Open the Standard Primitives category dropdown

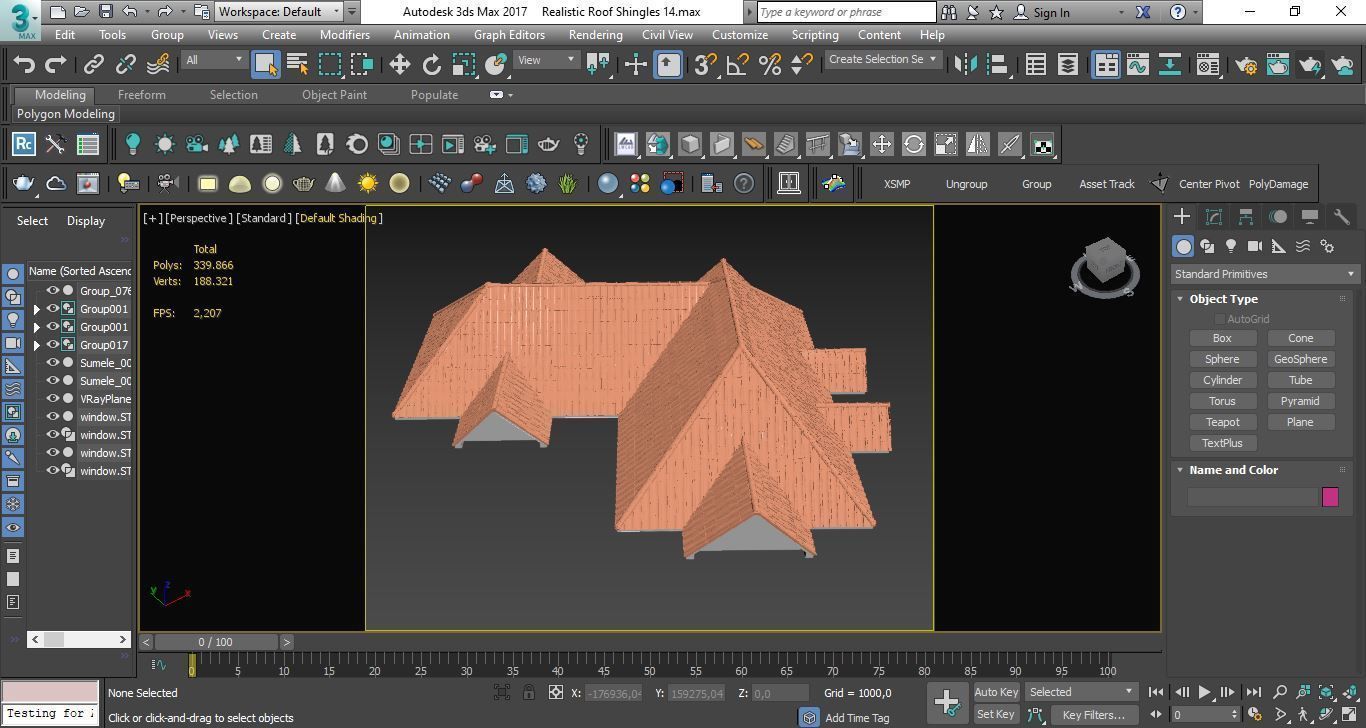(1265, 274)
